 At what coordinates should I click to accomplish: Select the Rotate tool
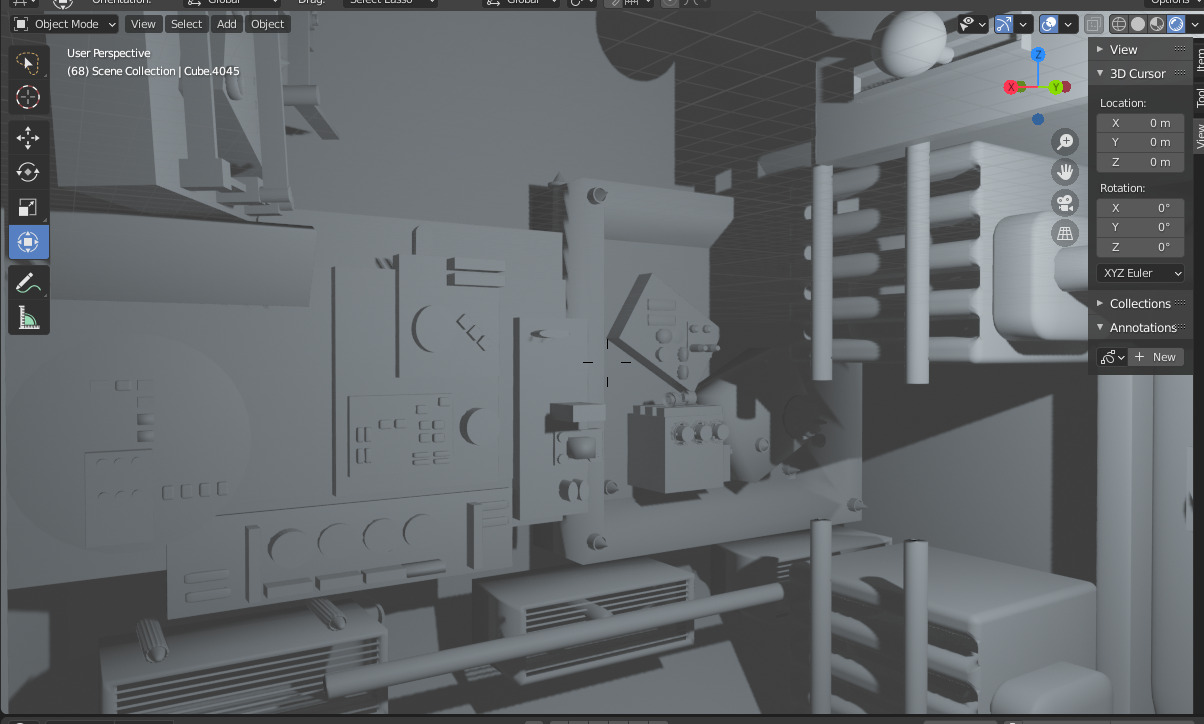click(x=28, y=172)
